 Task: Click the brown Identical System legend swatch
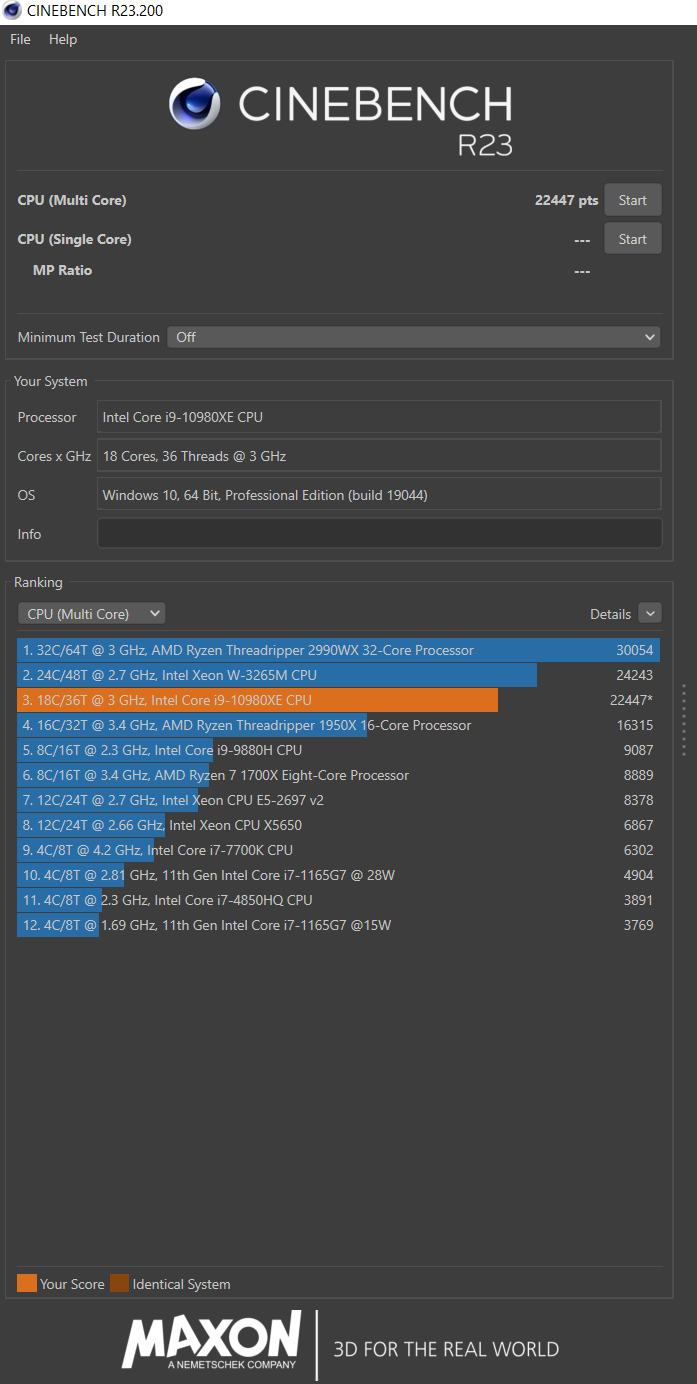click(119, 1284)
